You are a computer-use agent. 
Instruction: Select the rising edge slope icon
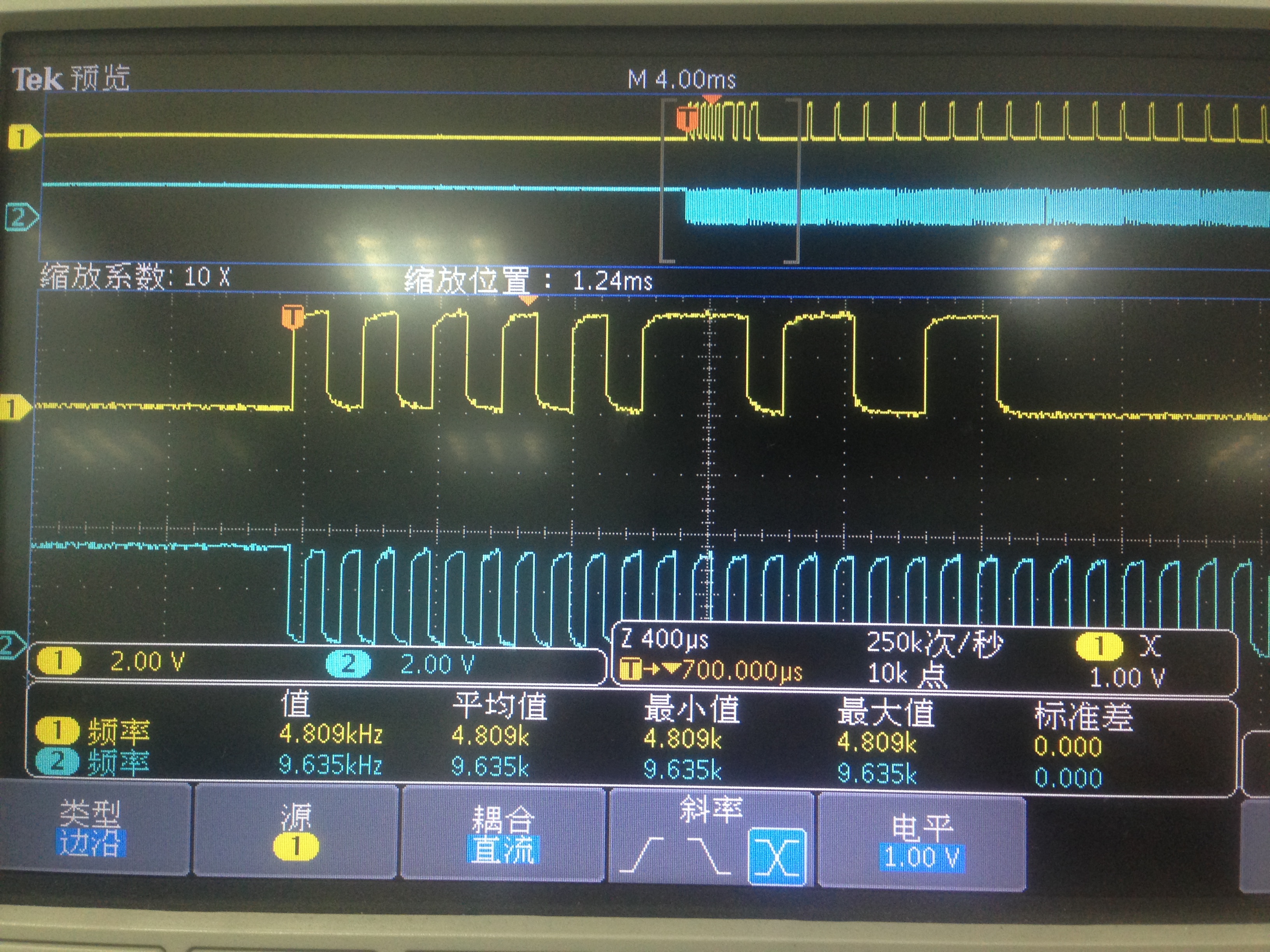[x=641, y=856]
